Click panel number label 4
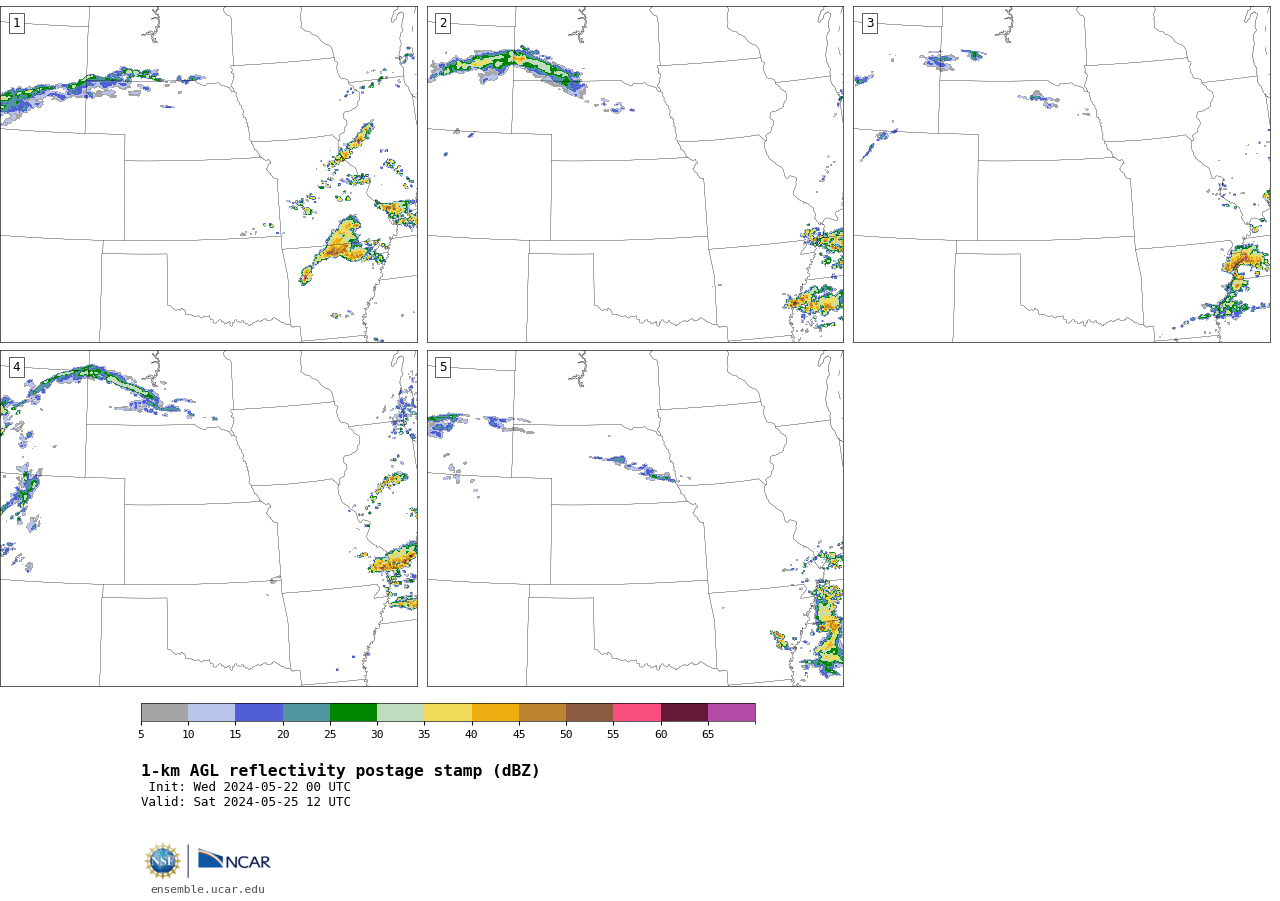This screenshot has width=1280, height=901. point(16,367)
